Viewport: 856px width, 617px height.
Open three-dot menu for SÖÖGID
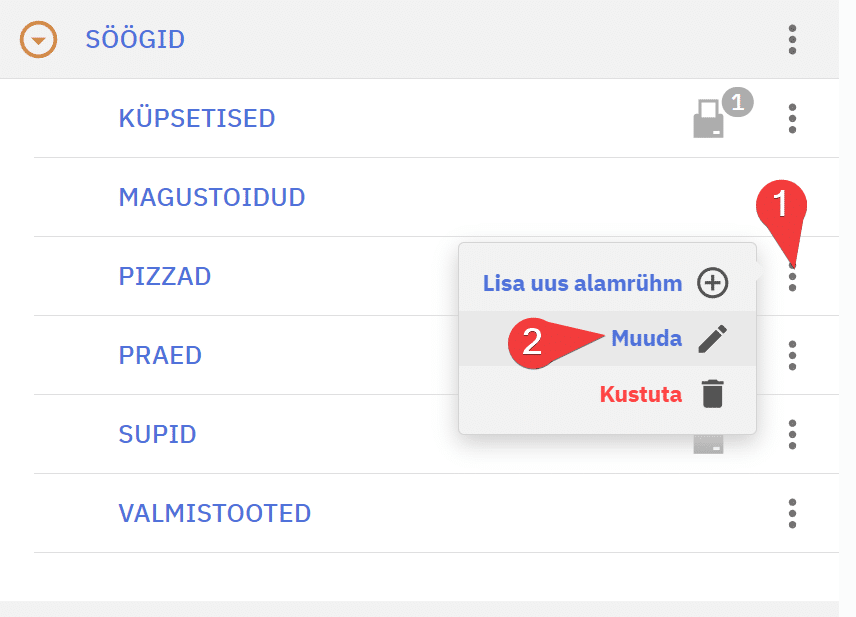[792, 39]
